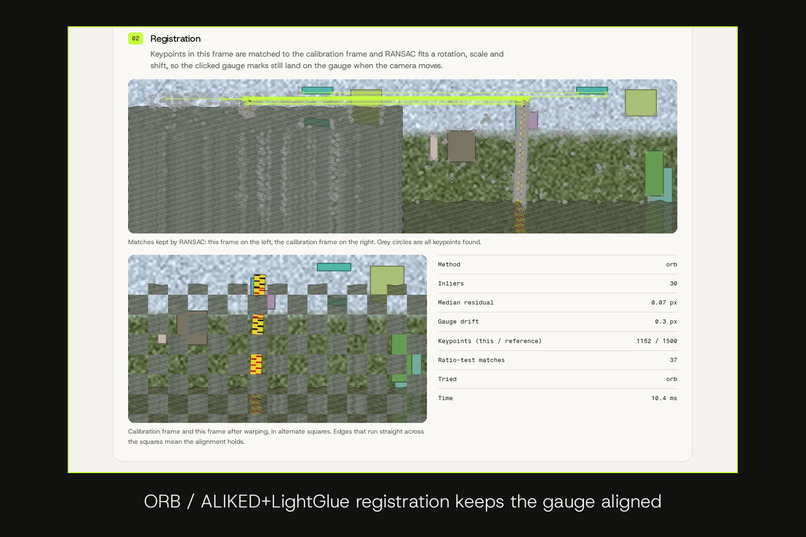806x537 pixels.
Task: Select the Time value 10.4 ms
Action: tap(664, 398)
